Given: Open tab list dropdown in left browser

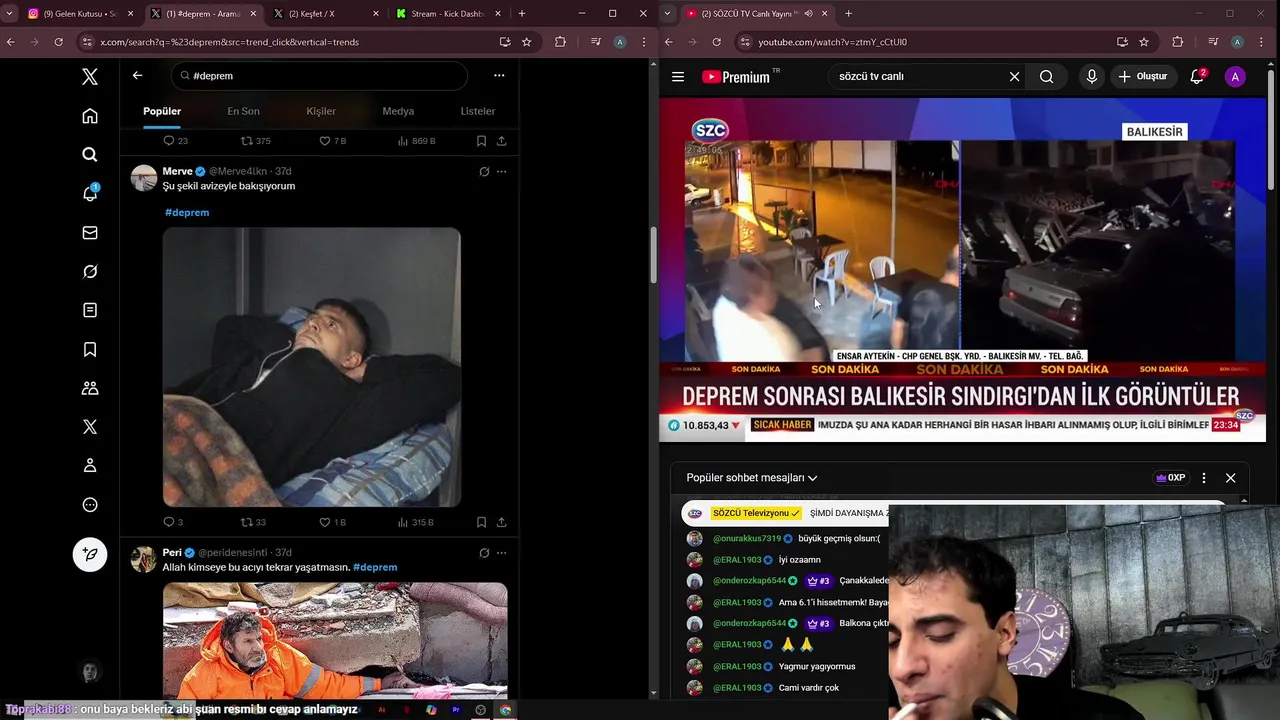Looking at the screenshot, I should (x=10, y=13).
